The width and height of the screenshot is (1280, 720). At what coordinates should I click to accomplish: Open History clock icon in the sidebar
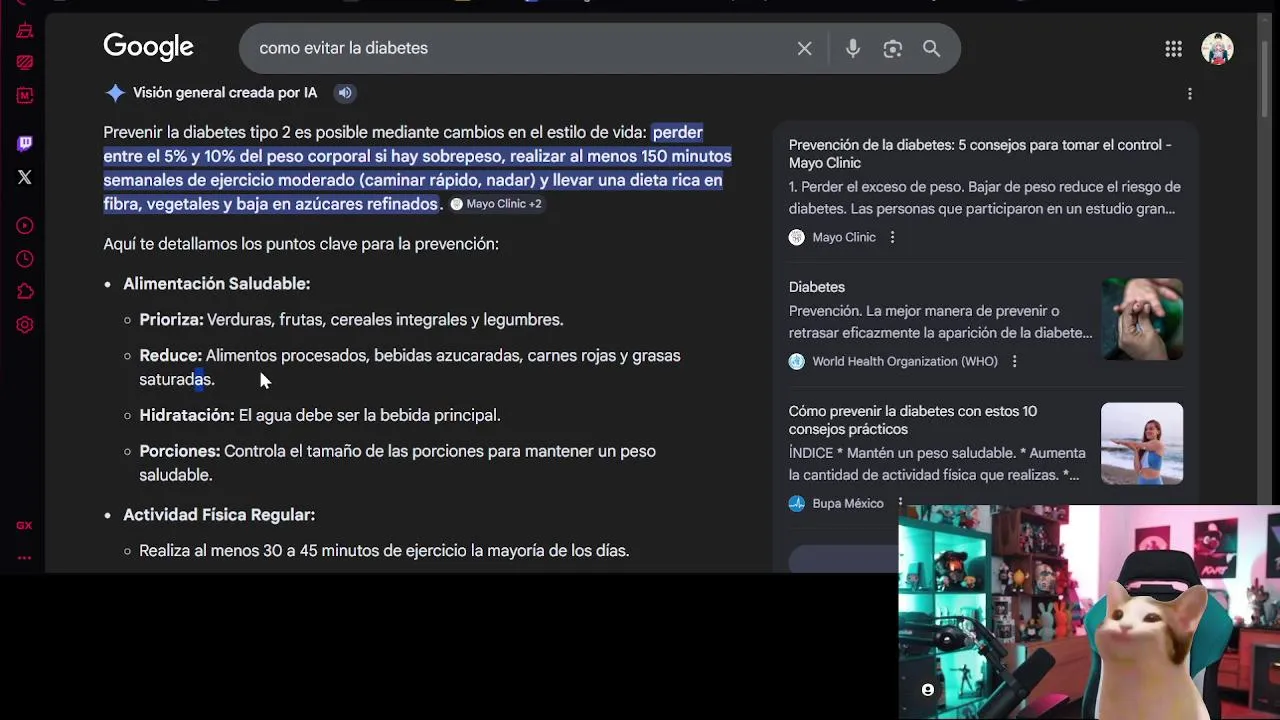tap(25, 259)
